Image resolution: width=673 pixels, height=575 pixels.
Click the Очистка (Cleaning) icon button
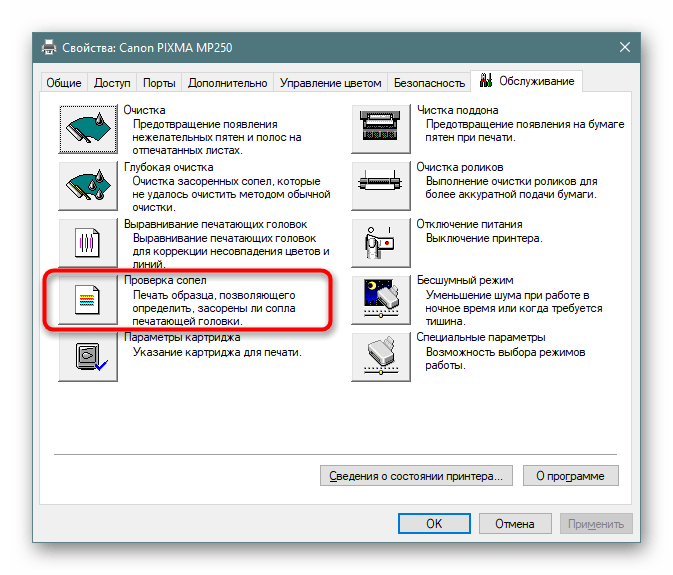(x=88, y=127)
